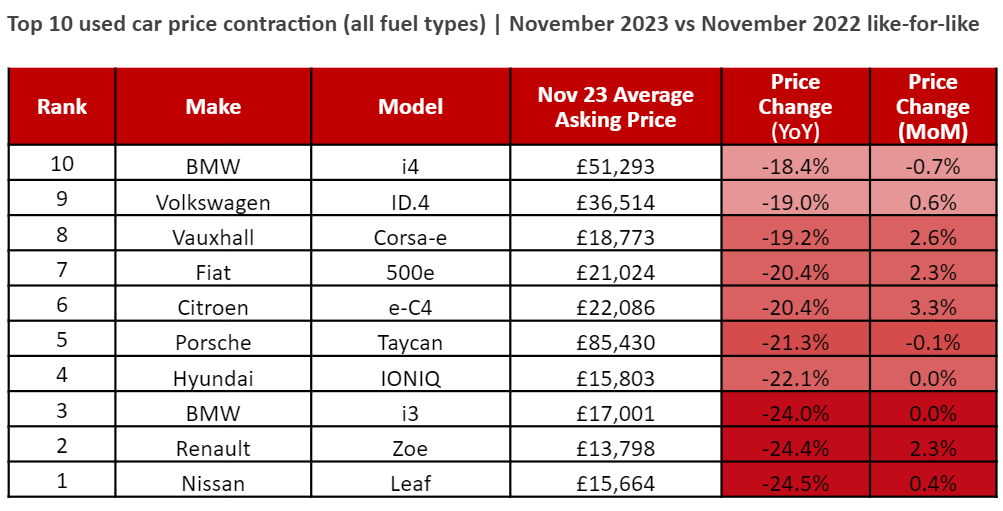This screenshot has height=511, width=1003.
Task: Click the -24.5% YoY price change cell
Action: click(x=795, y=484)
